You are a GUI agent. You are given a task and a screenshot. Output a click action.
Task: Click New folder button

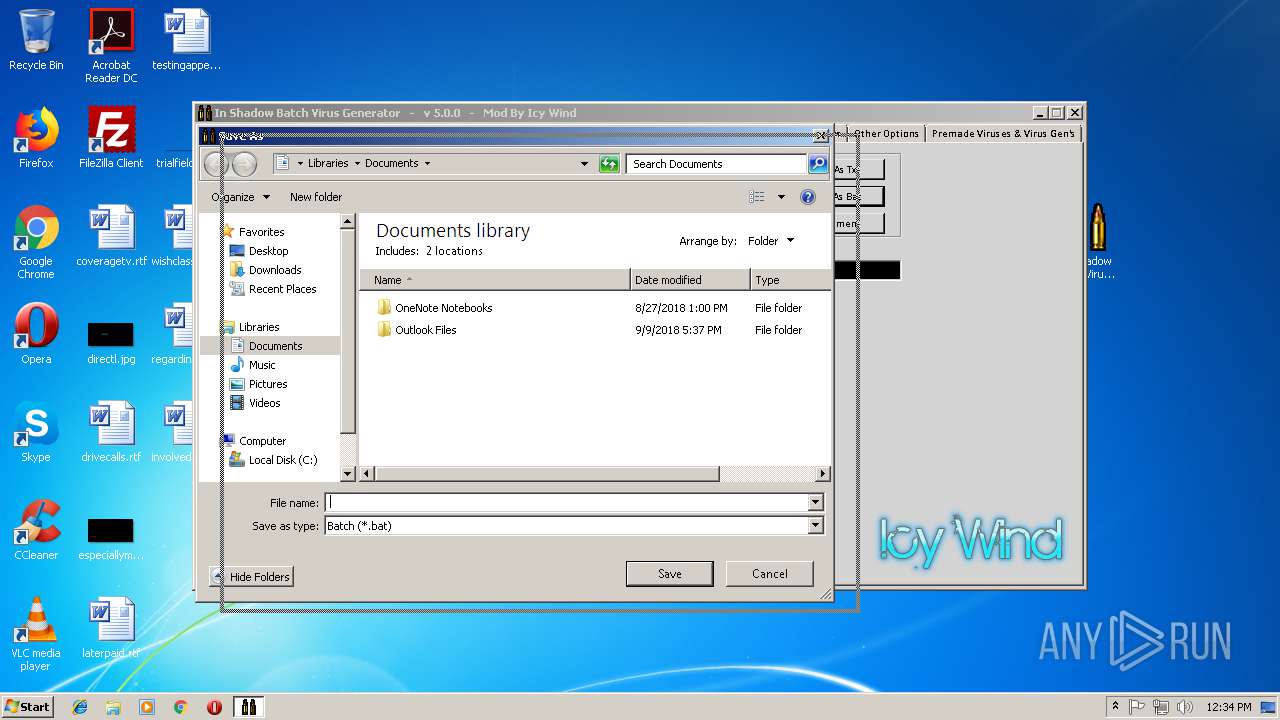[316, 197]
